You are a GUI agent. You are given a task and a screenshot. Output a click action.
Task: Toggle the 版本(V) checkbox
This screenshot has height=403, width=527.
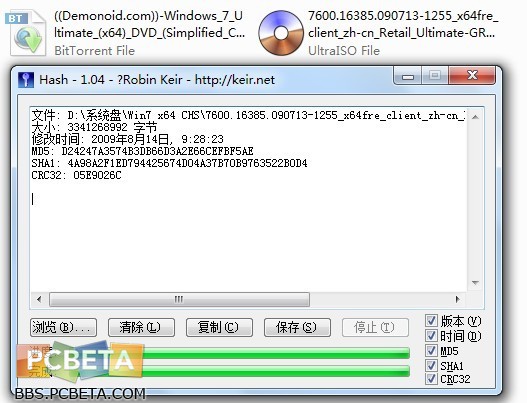431,321
